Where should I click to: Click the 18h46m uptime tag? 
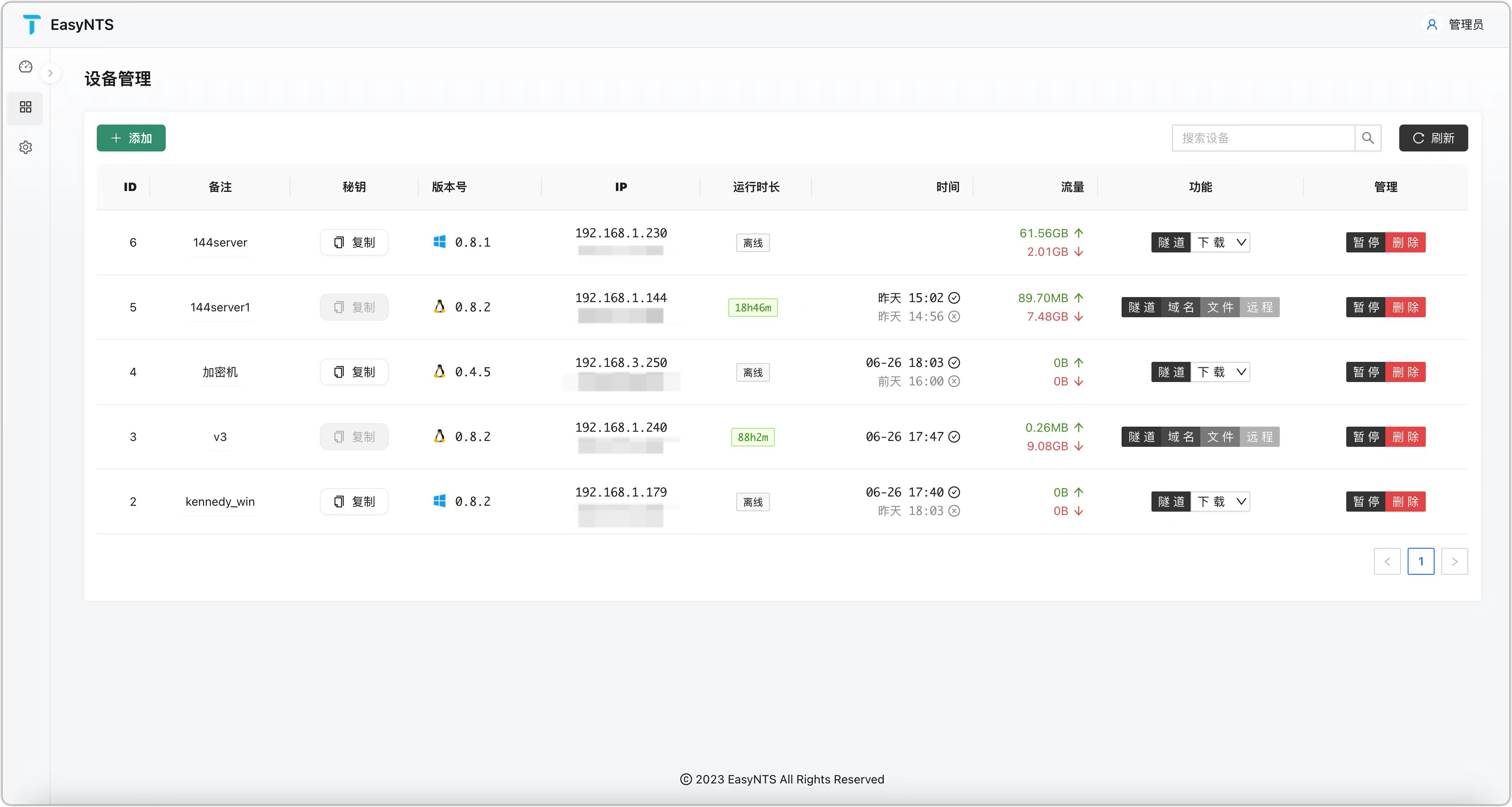(753, 308)
